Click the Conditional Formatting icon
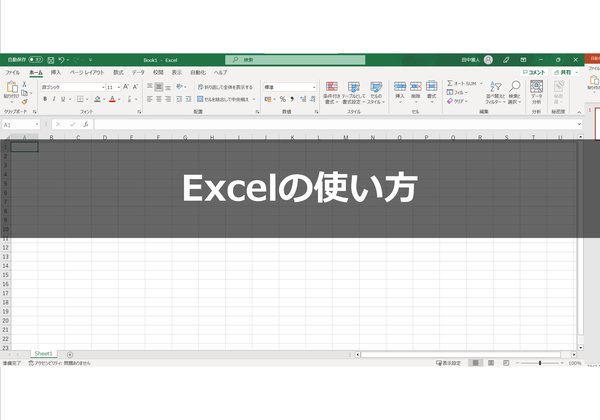This screenshot has height=420, width=600. [331, 86]
